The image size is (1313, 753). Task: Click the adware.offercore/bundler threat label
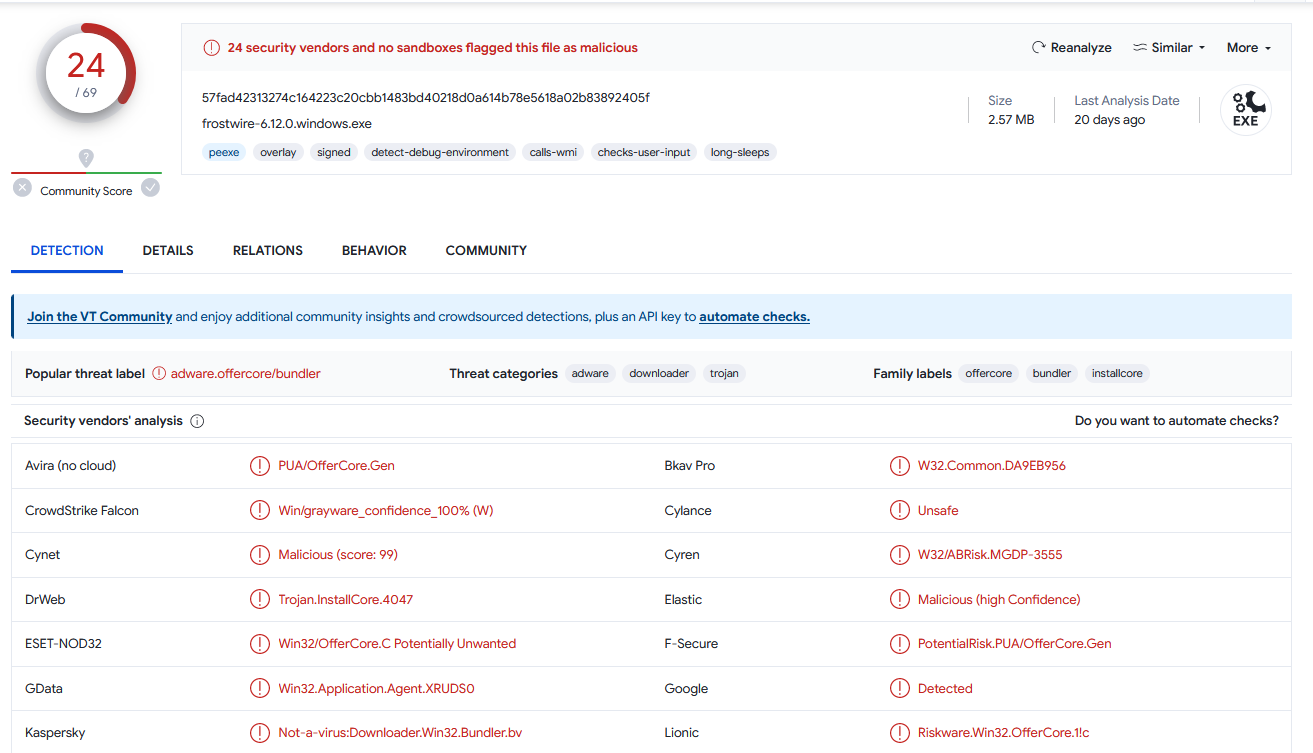(246, 373)
